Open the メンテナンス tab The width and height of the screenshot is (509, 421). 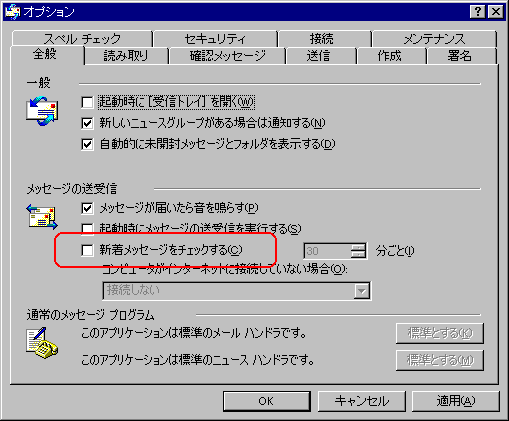(434, 39)
